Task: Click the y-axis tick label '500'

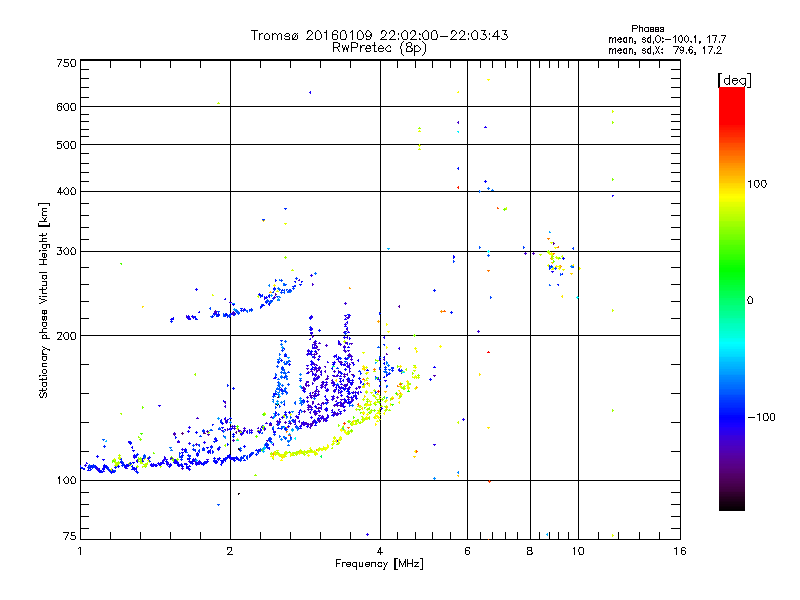Action: tap(66, 145)
